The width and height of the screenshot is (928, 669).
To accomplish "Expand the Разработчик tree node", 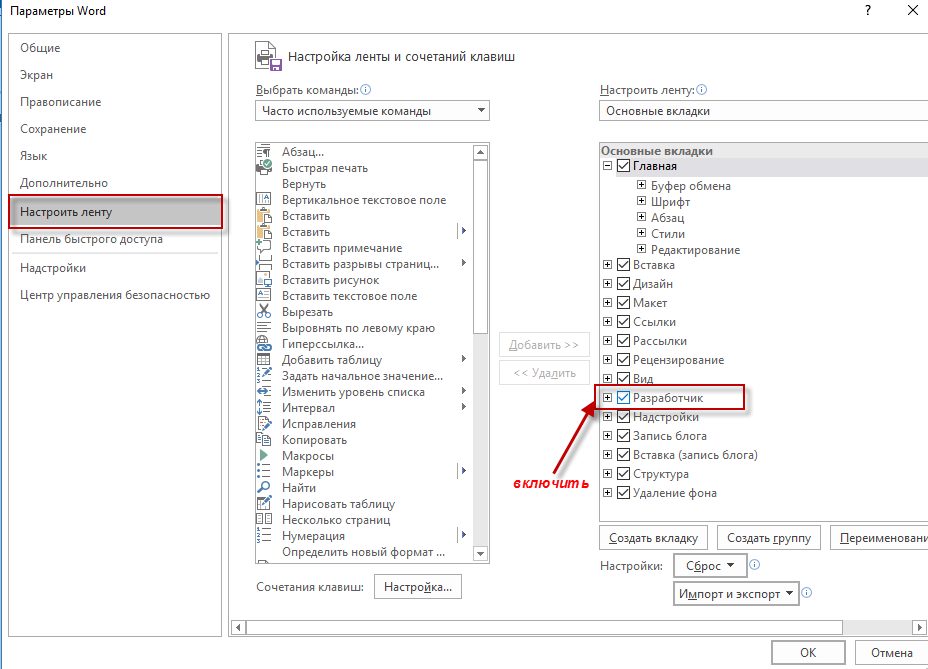I will click(x=607, y=398).
